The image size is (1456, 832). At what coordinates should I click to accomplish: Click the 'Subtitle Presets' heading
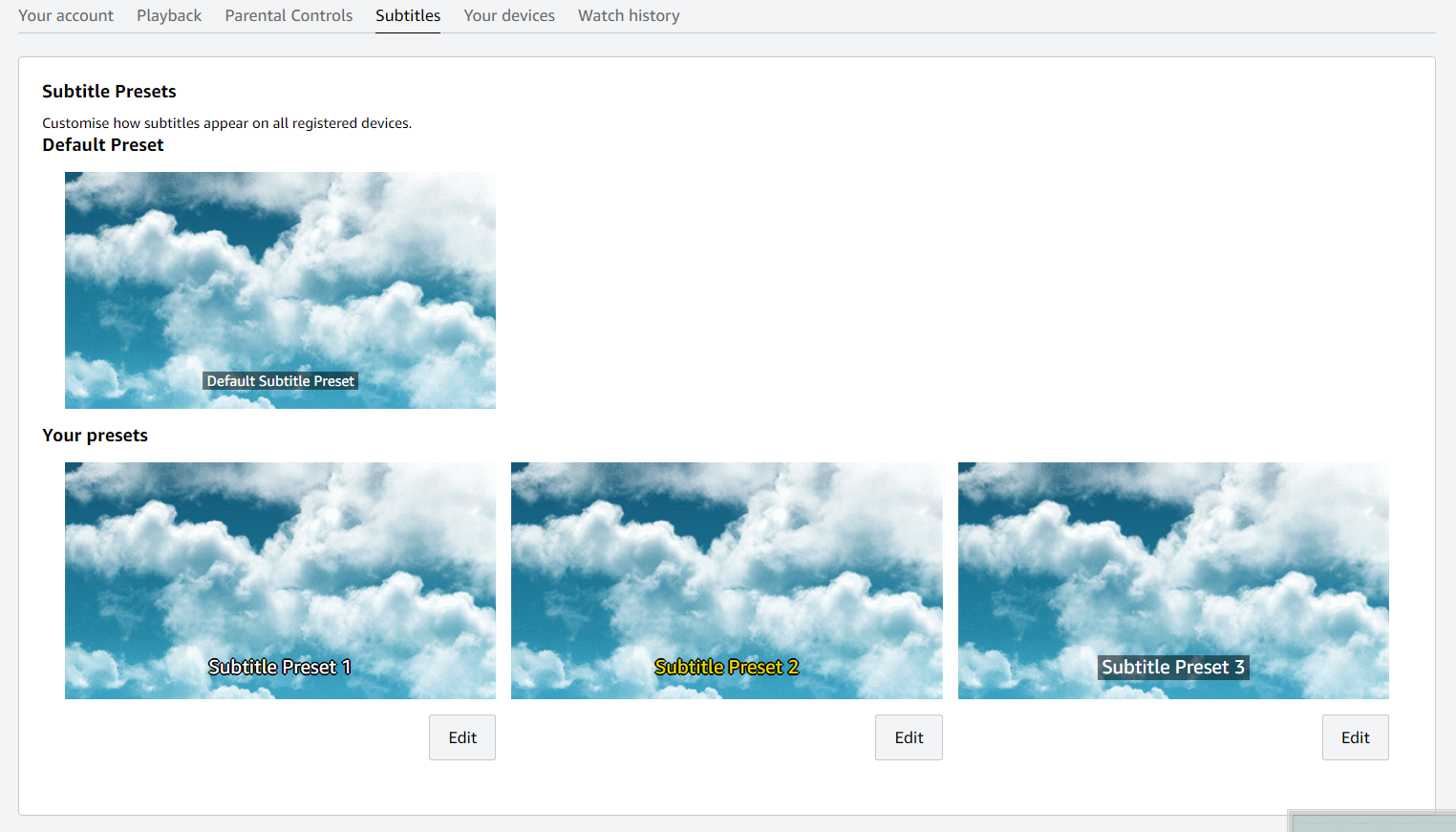click(x=109, y=92)
